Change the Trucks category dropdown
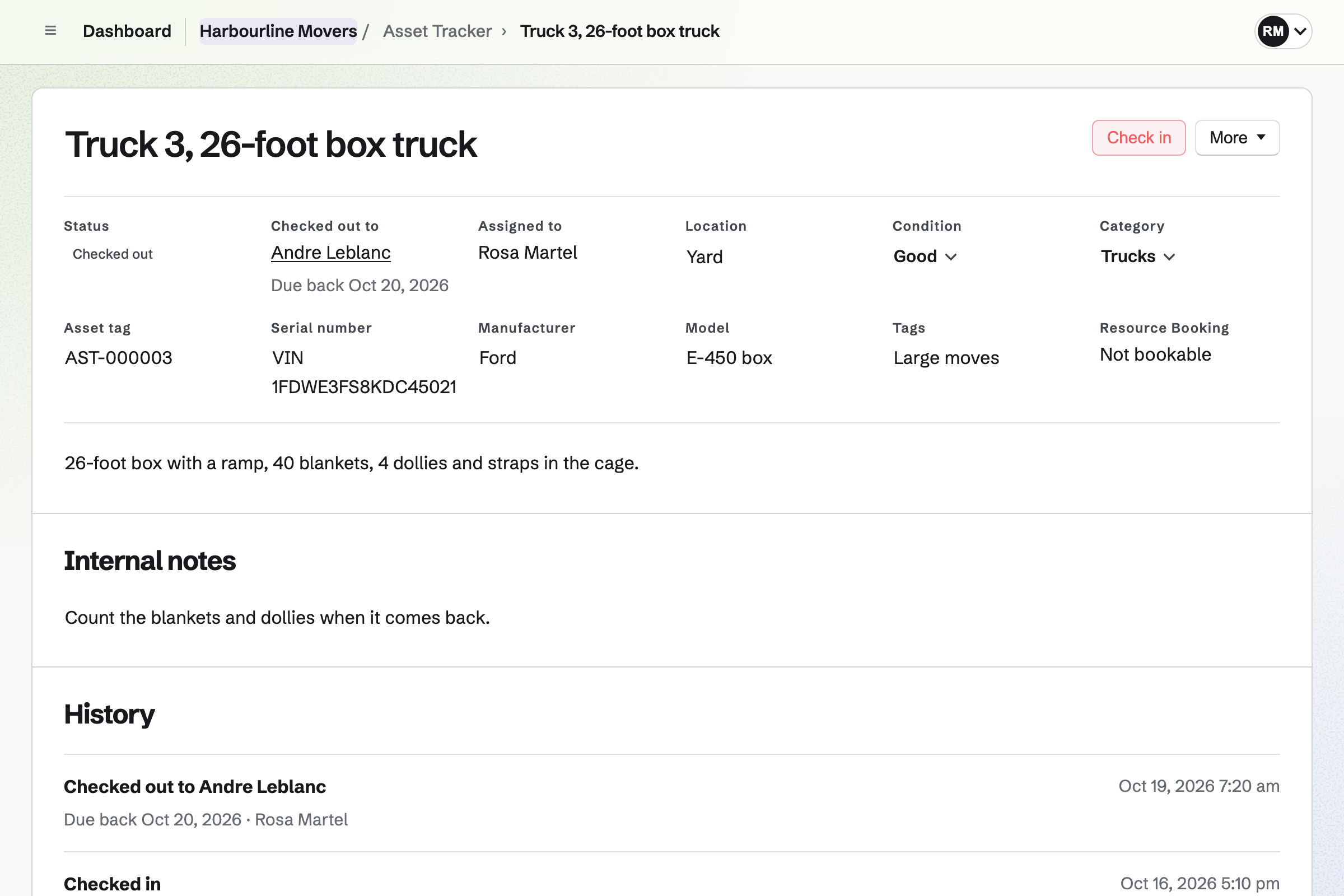The height and width of the screenshot is (896, 1344). click(1137, 256)
